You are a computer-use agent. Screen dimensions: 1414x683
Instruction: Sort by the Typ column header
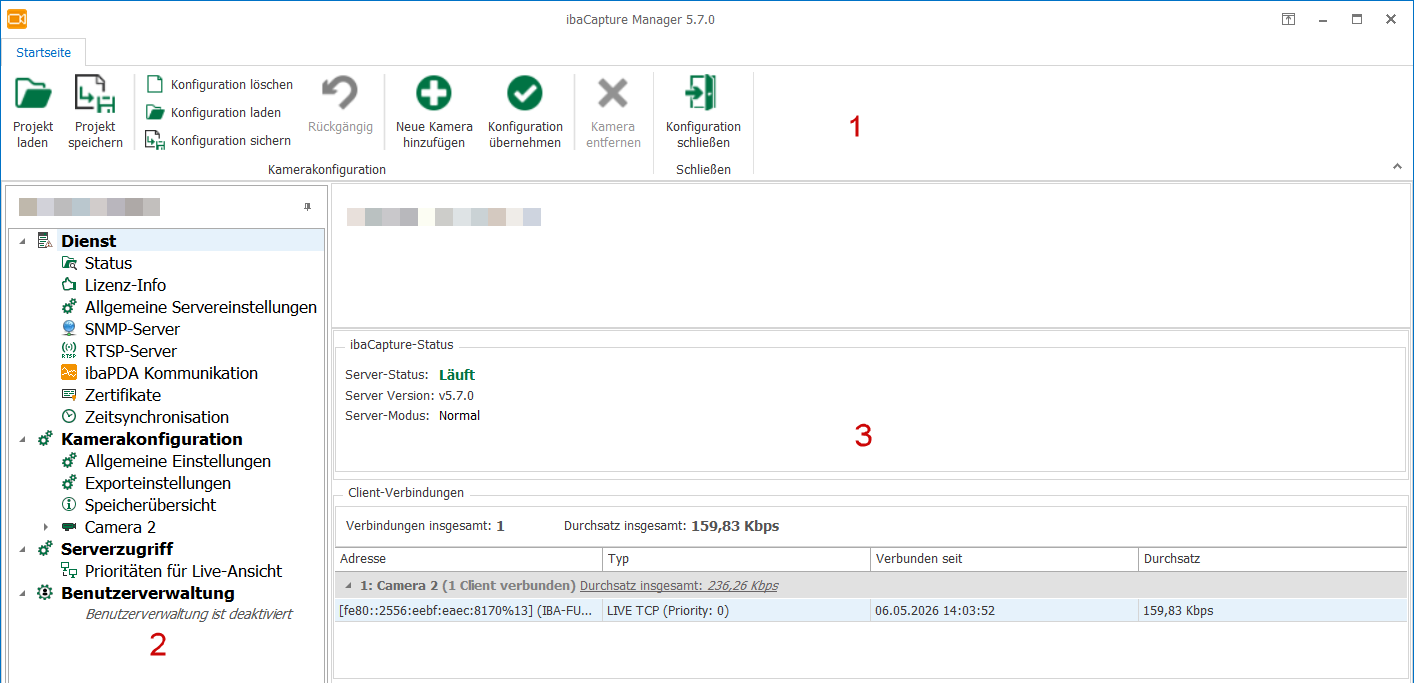[x=736, y=559]
